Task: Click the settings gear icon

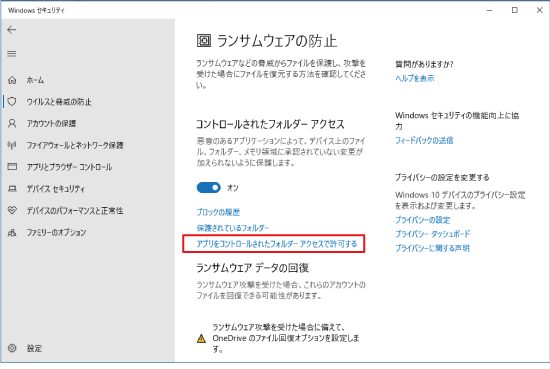Action: point(12,348)
